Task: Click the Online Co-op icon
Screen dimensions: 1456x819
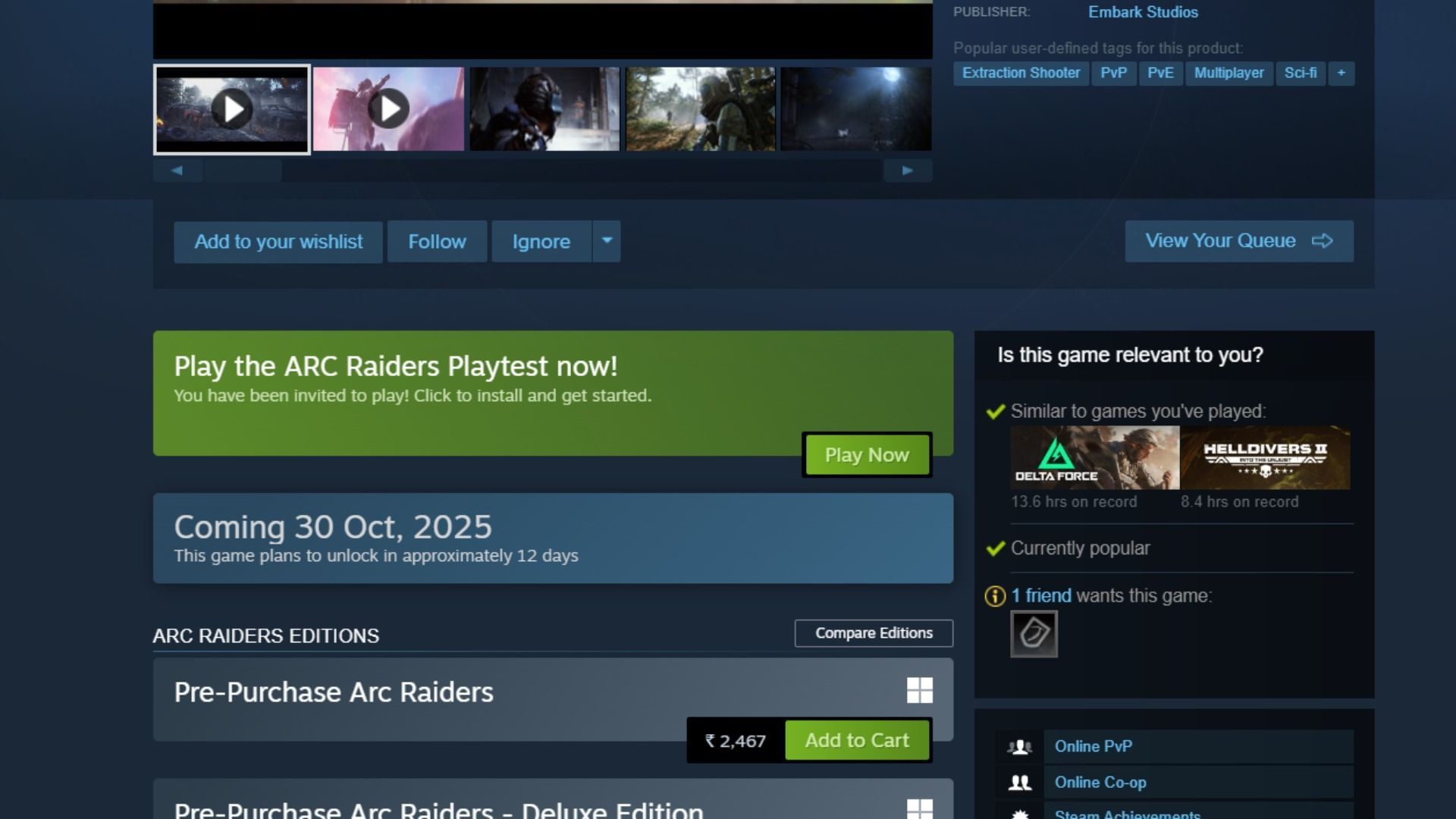Action: 1020,783
